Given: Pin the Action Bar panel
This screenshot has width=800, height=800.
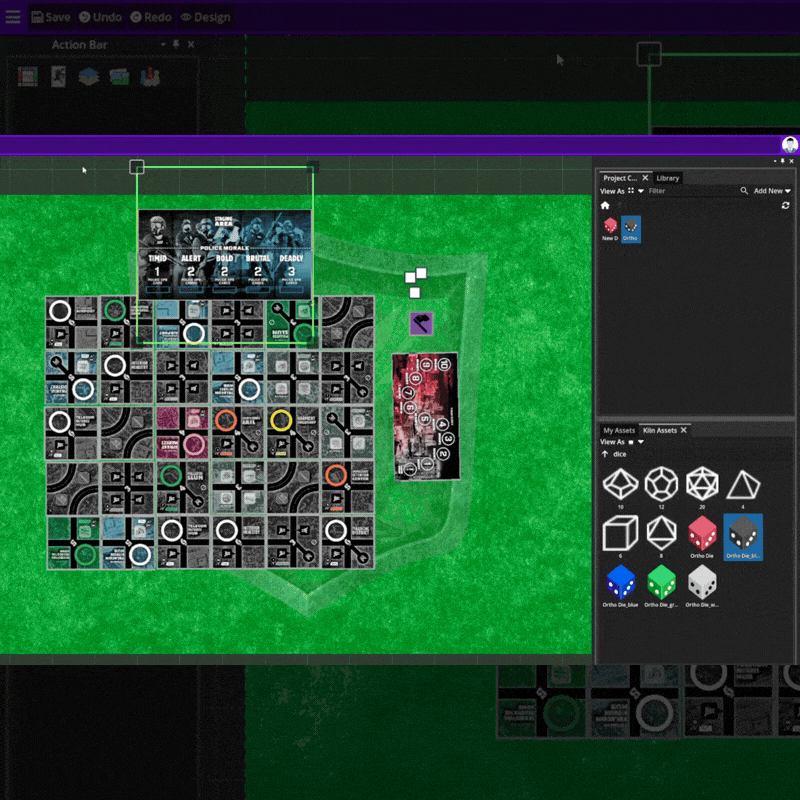Looking at the screenshot, I should click(176, 45).
